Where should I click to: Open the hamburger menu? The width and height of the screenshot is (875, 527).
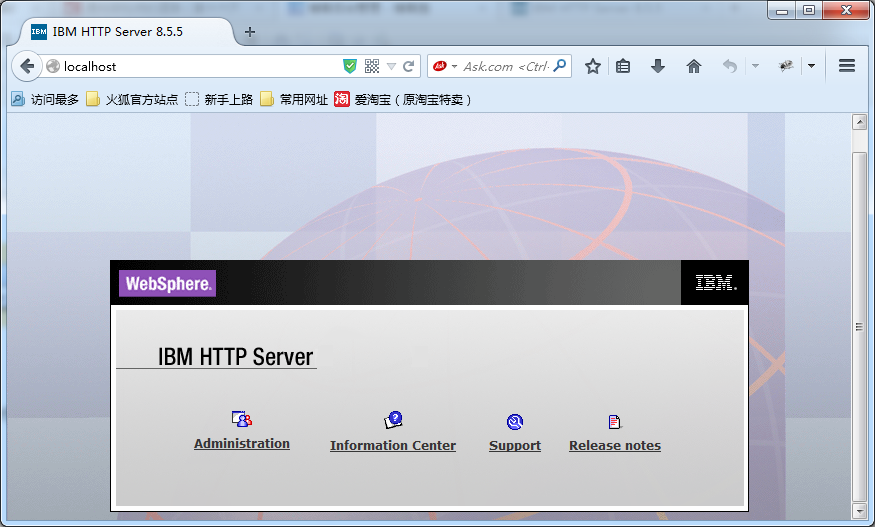[847, 66]
